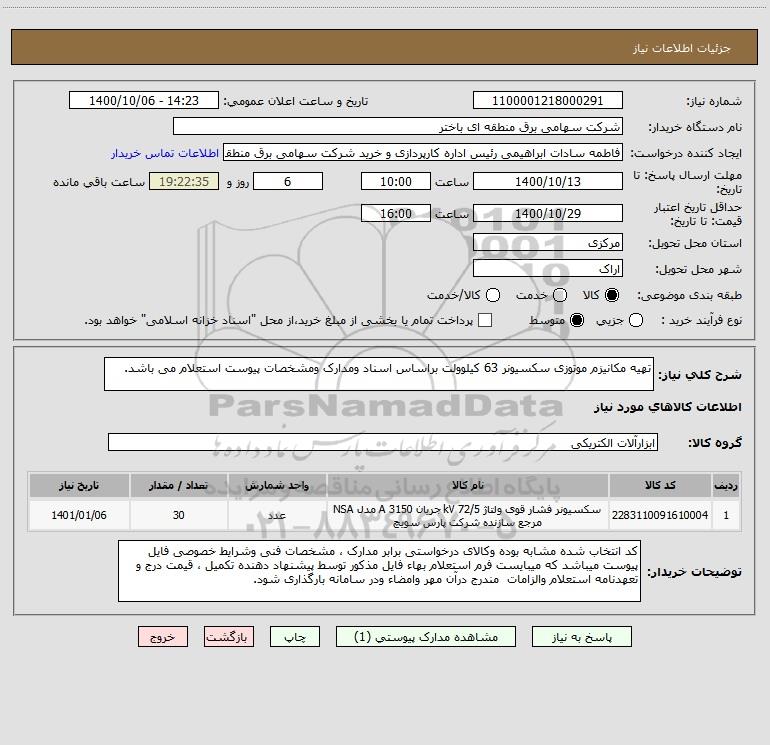Click the اطلاعات کالاهای مورد نیاز heading
770x745 pixels.
click(x=668, y=407)
